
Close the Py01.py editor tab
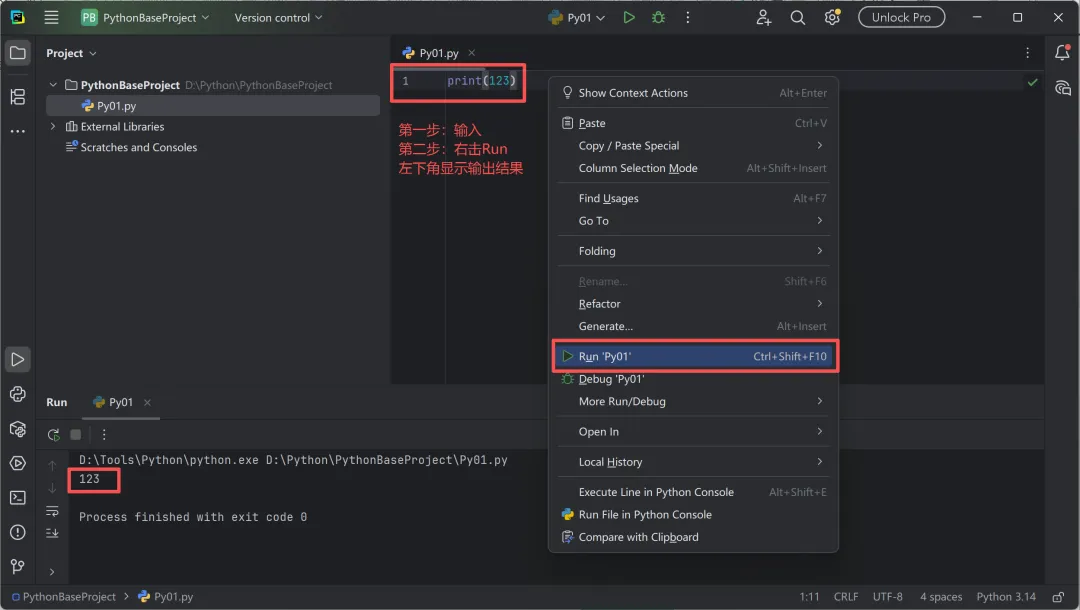(472, 53)
